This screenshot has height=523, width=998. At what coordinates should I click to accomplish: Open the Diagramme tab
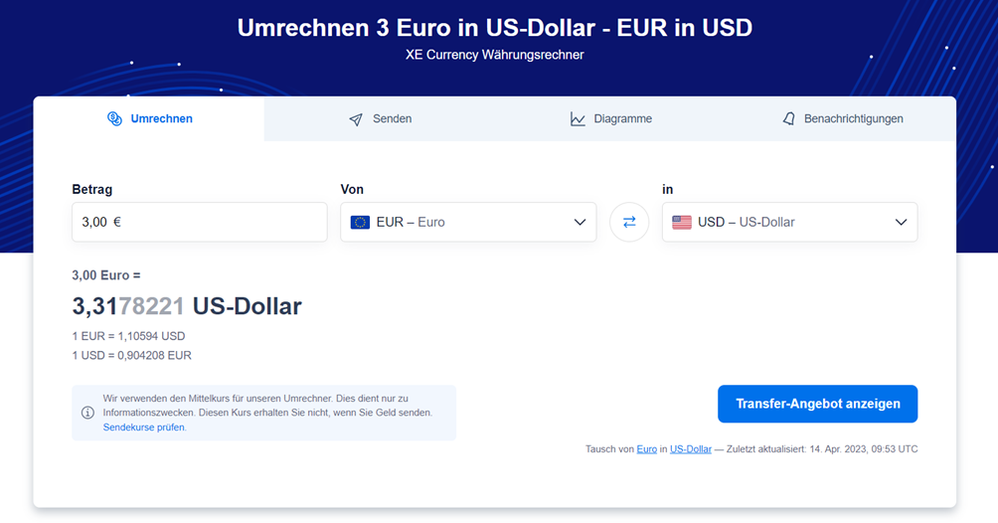pos(611,119)
